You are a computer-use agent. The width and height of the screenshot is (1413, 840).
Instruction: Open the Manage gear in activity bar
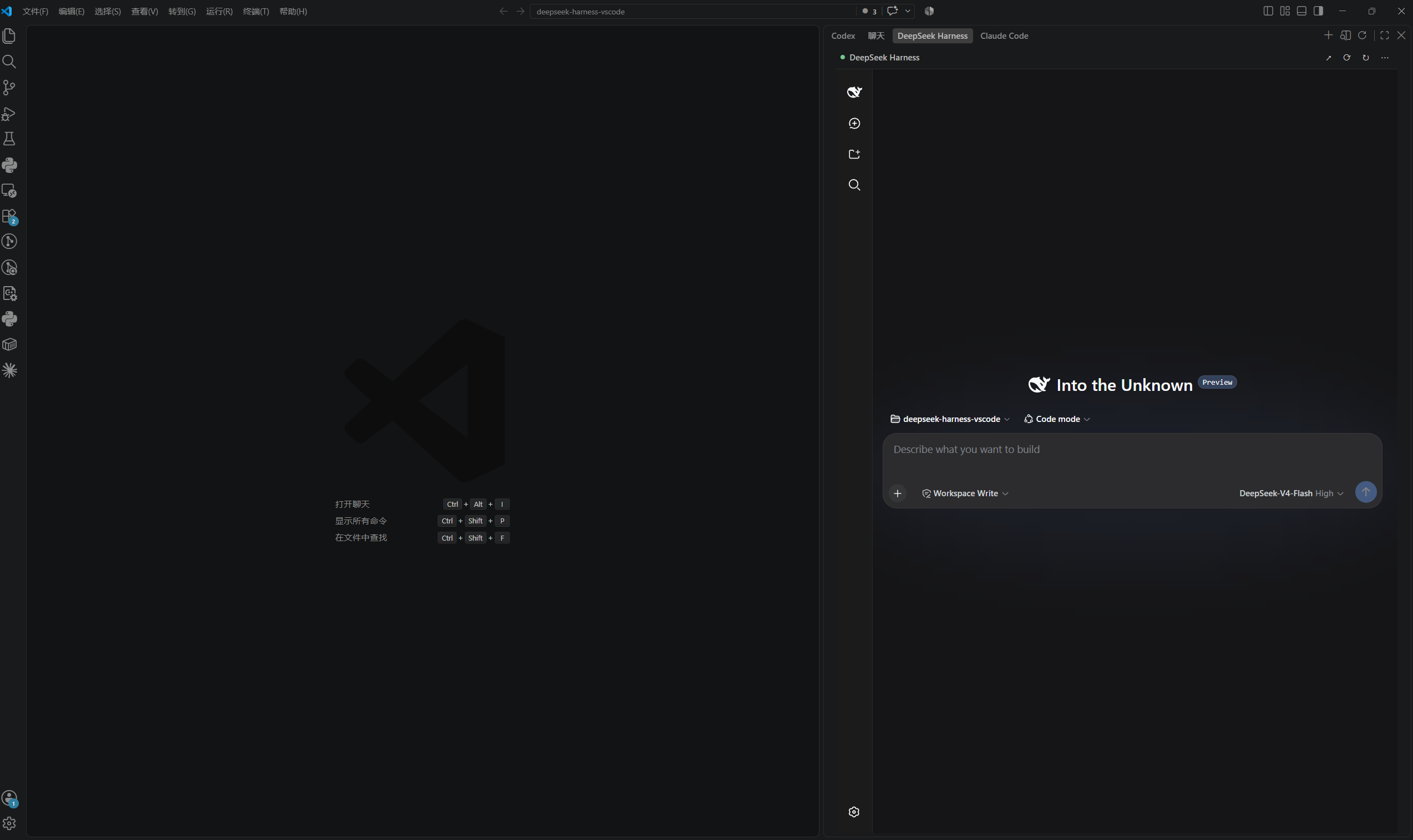click(9, 823)
